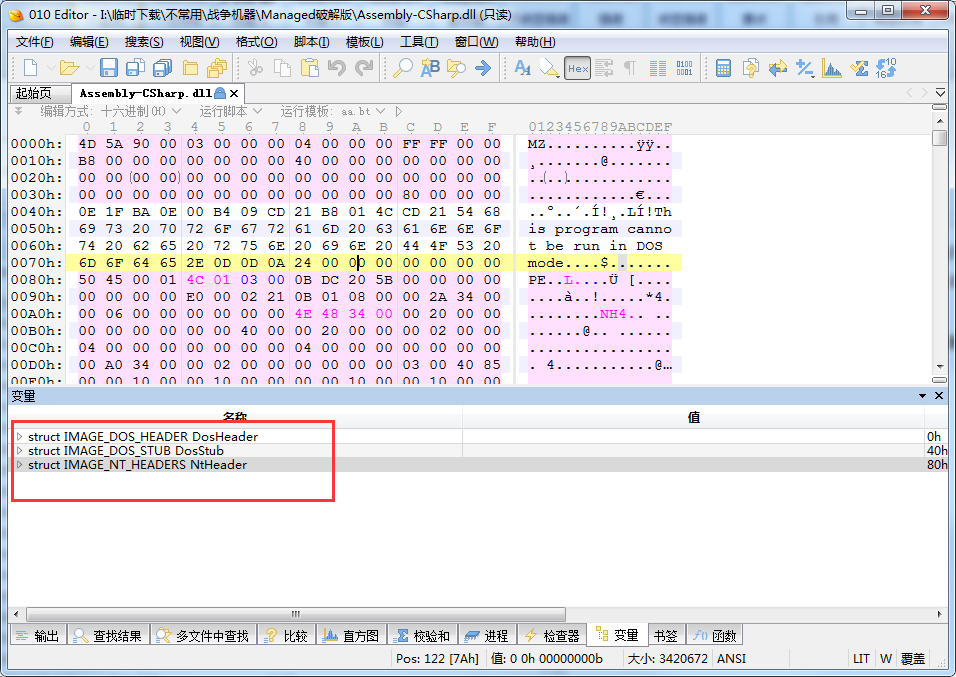Click the Goto blue arrow icon
Viewport: 956px width, 677px height.
483,68
